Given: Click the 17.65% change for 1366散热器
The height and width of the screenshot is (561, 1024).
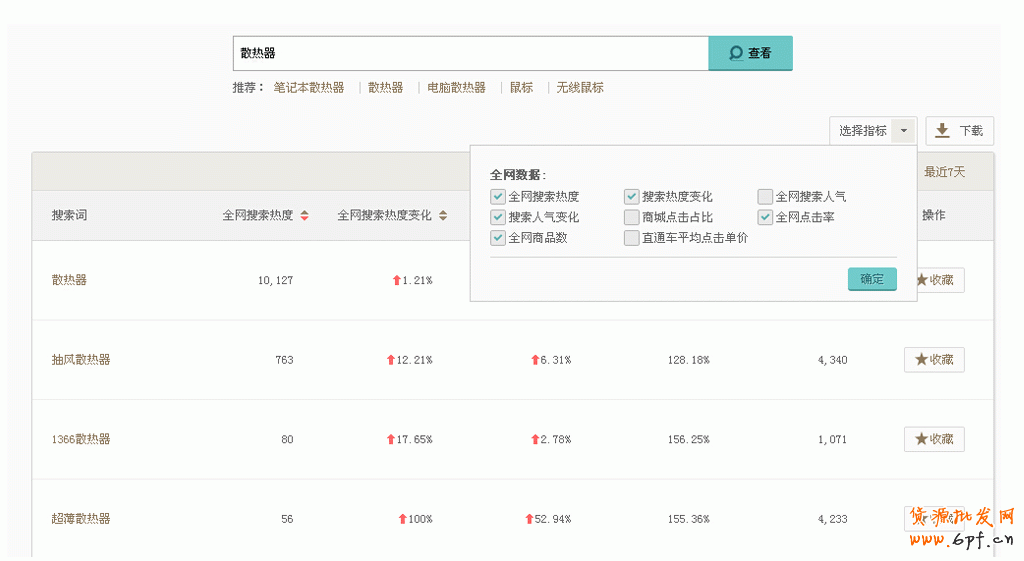Looking at the screenshot, I should tap(414, 440).
